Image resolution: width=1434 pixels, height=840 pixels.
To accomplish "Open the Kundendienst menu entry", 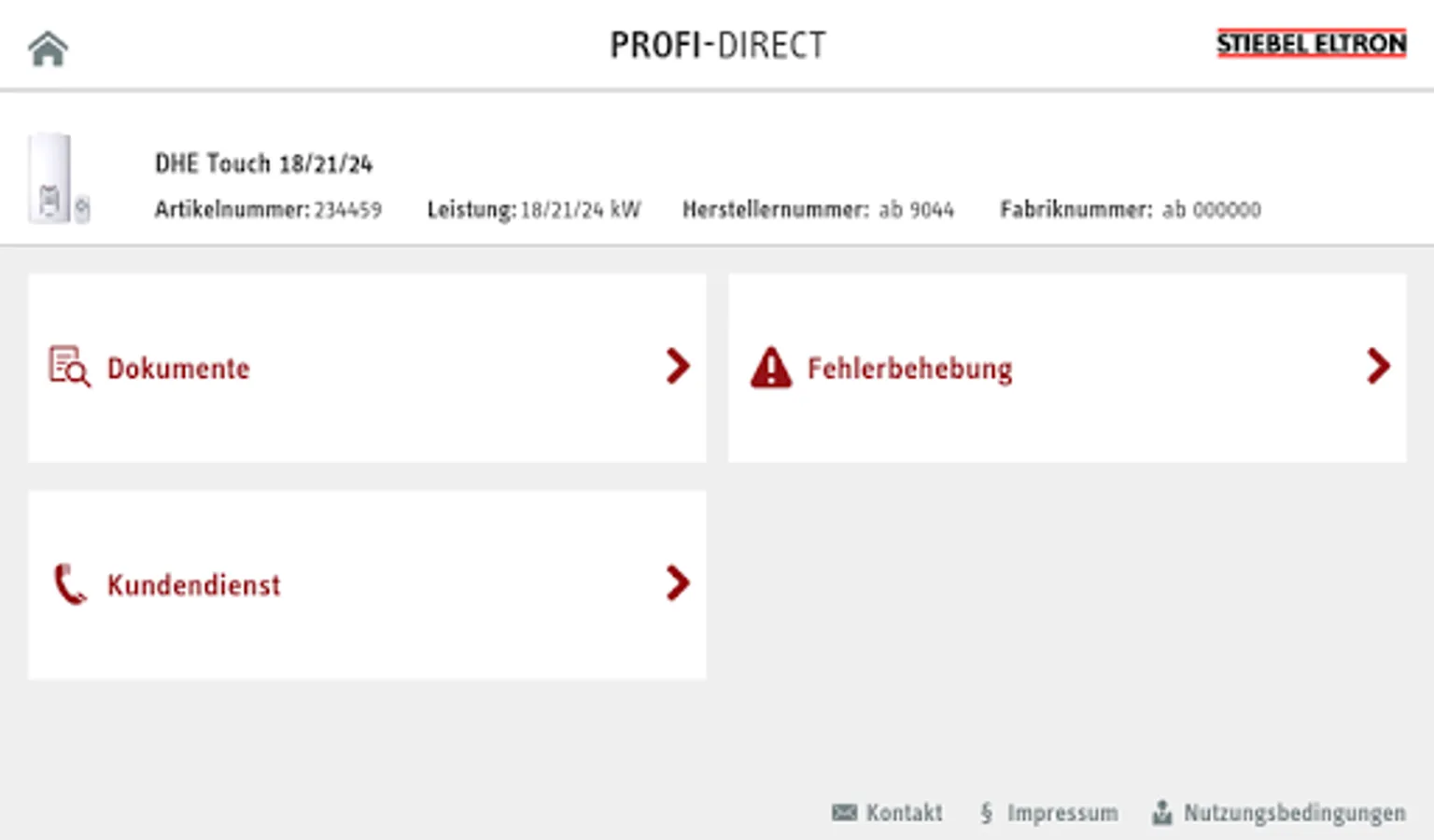I will coord(367,585).
